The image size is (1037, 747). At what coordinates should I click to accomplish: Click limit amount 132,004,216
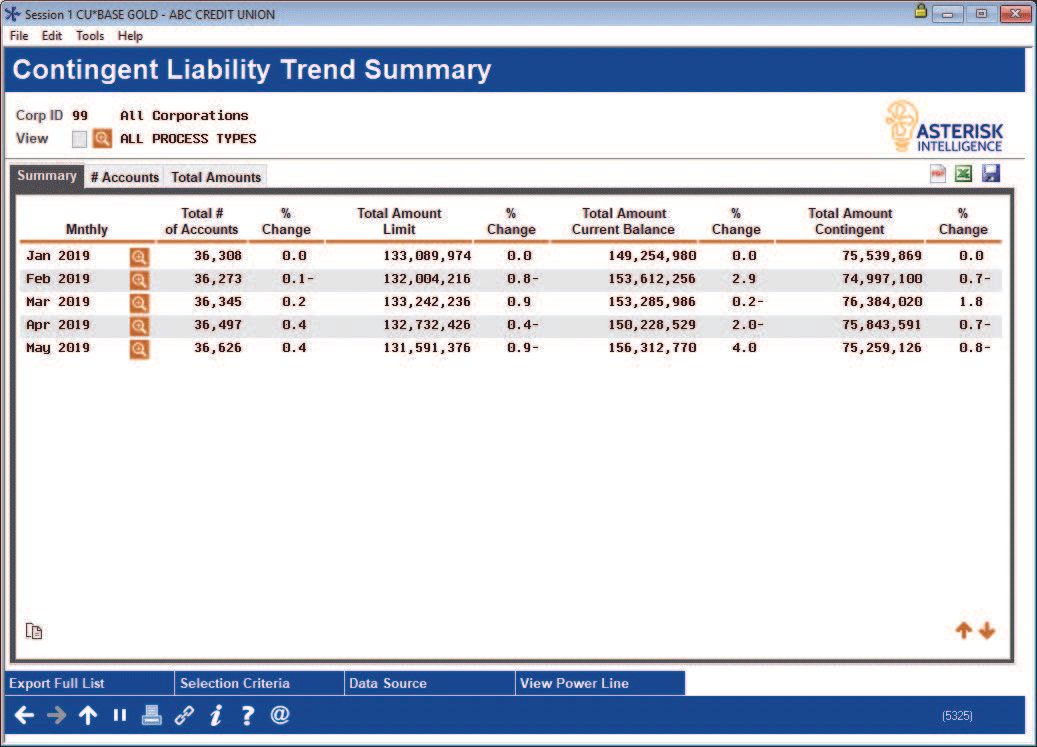point(427,279)
